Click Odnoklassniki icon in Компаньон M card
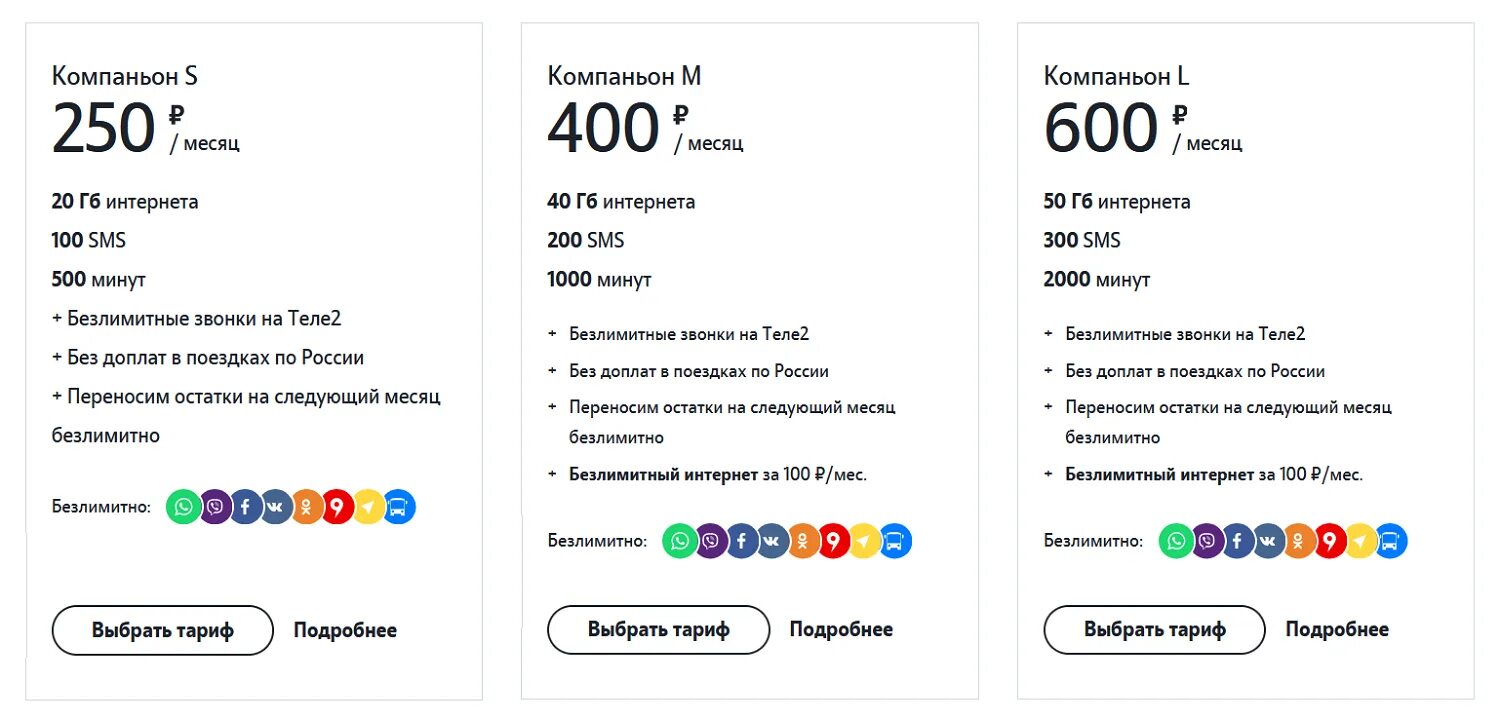Screen dimensions: 1500x721 [x=803, y=541]
